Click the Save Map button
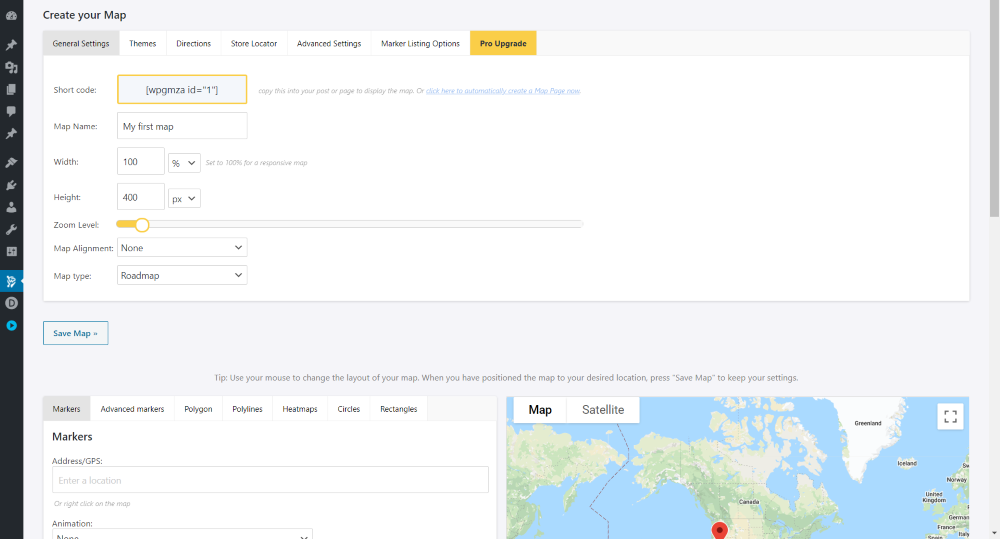Screen dimensions: 1000x539 (75, 333)
